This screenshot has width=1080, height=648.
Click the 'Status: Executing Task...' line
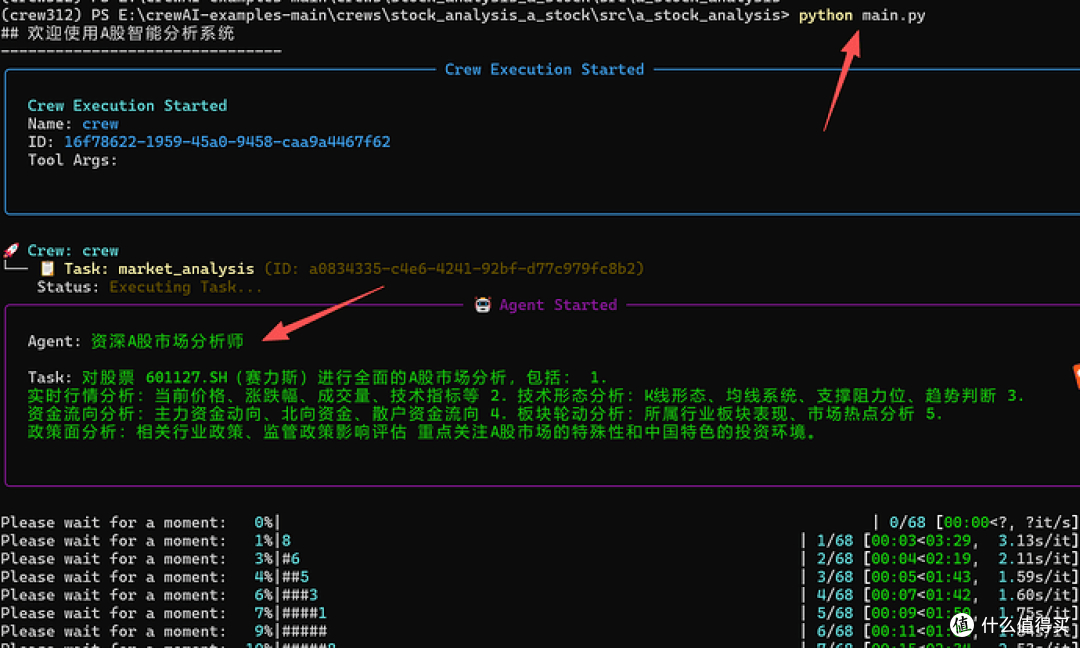(149, 287)
